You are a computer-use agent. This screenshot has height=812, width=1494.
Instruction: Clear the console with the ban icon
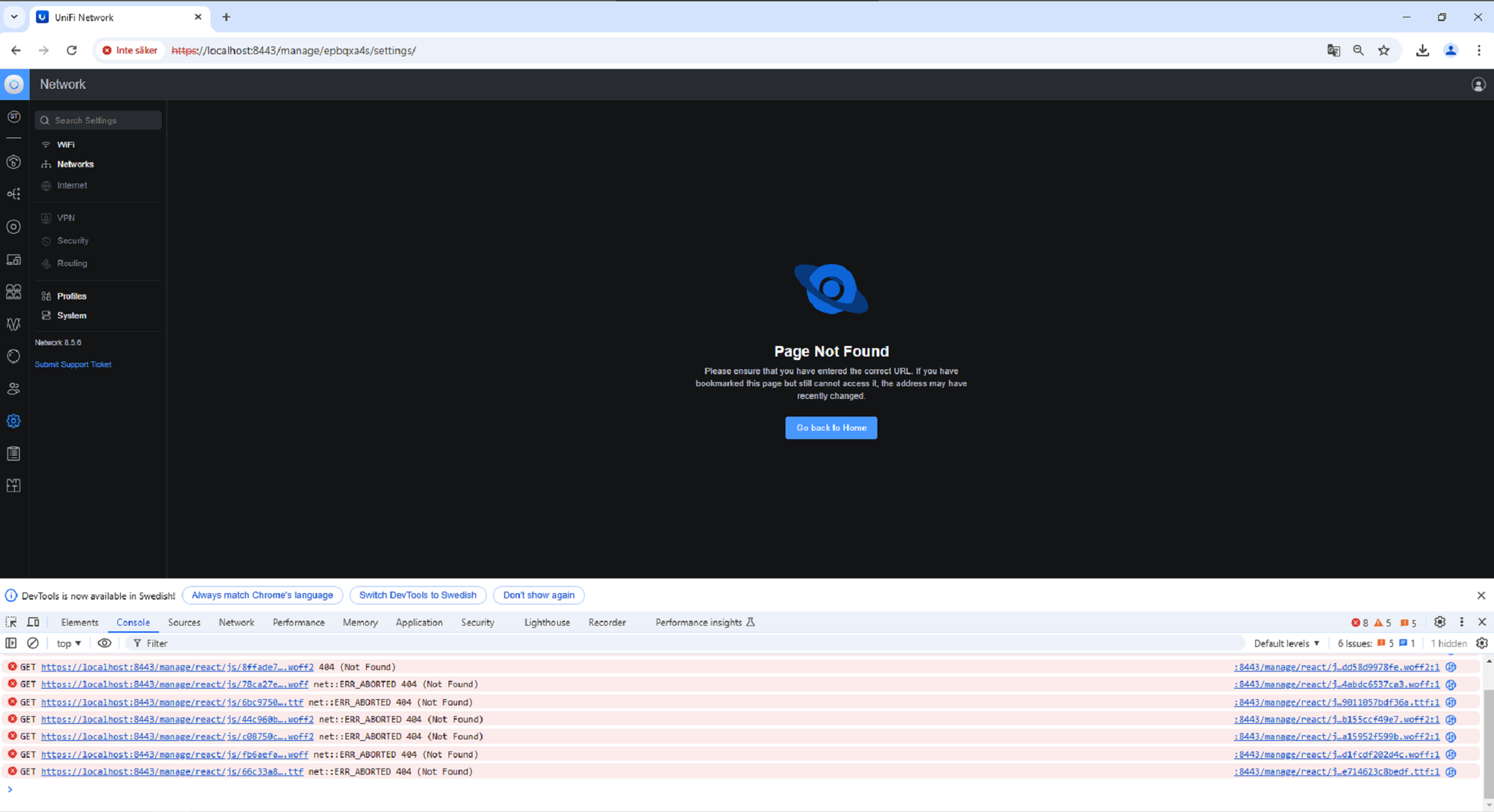coord(33,643)
